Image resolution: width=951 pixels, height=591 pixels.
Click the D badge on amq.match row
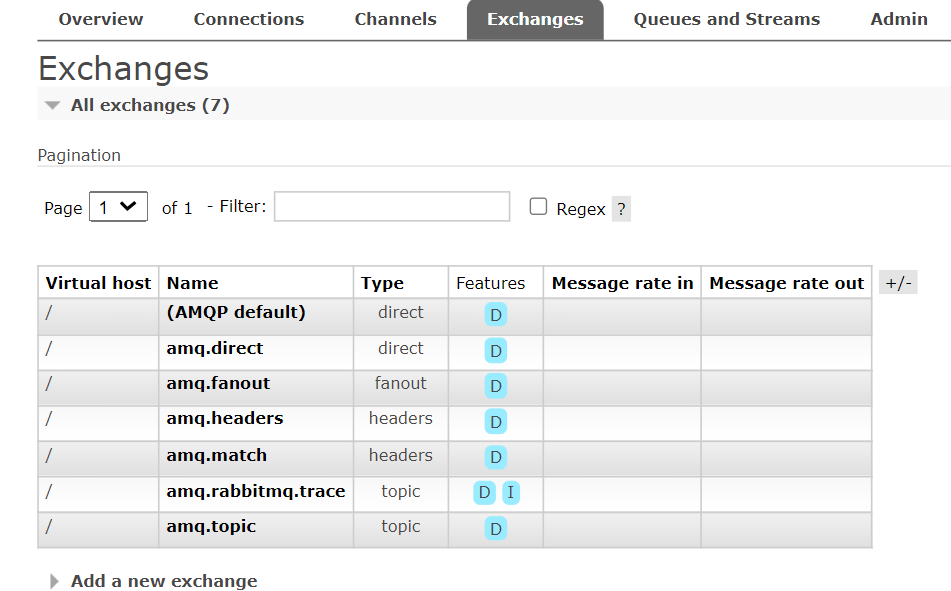pyautogui.click(x=496, y=457)
